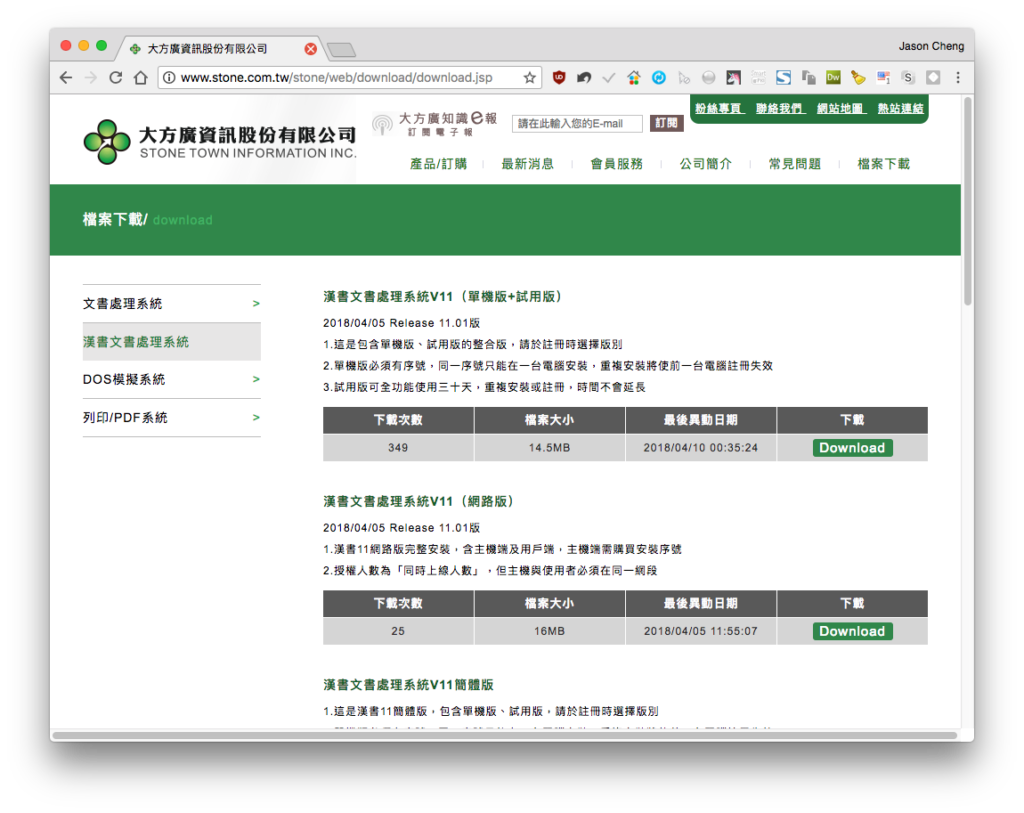
Task: Click the broom cleaner extension icon
Action: (858, 78)
